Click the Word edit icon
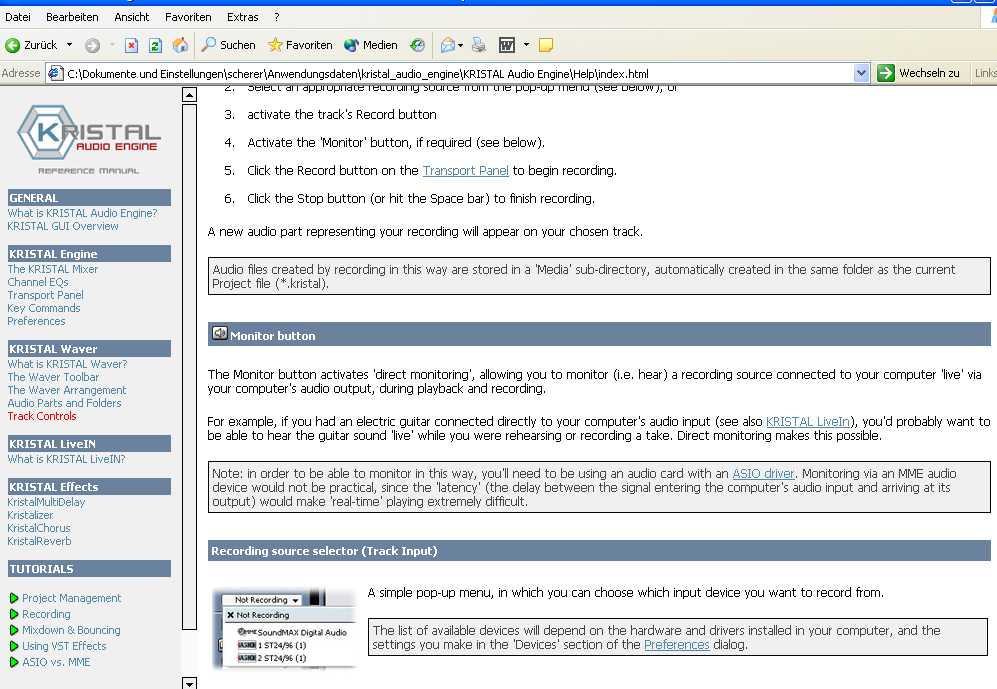The image size is (997, 689). (507, 45)
